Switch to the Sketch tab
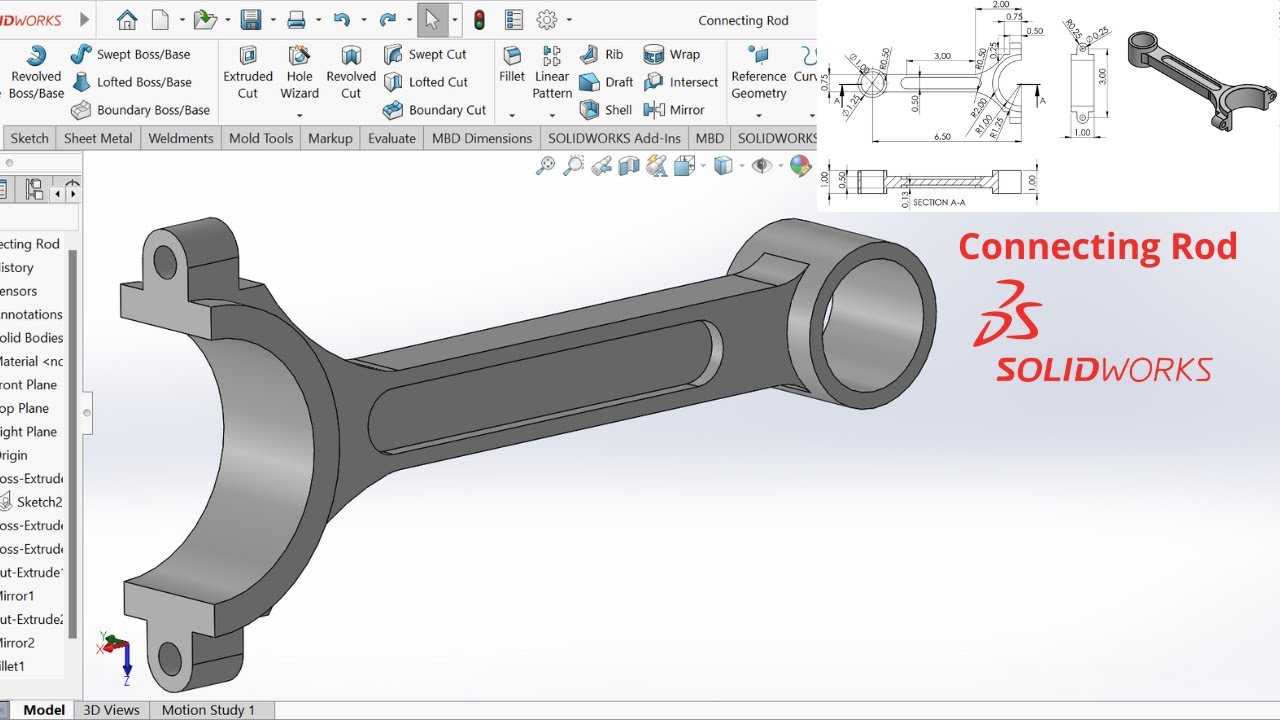 [x=29, y=138]
